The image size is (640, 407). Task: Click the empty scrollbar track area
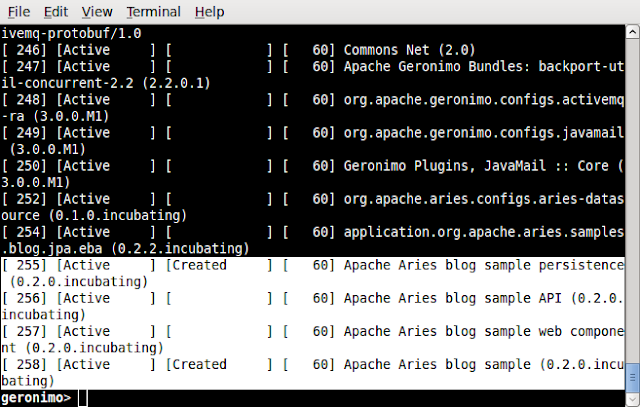point(632,200)
